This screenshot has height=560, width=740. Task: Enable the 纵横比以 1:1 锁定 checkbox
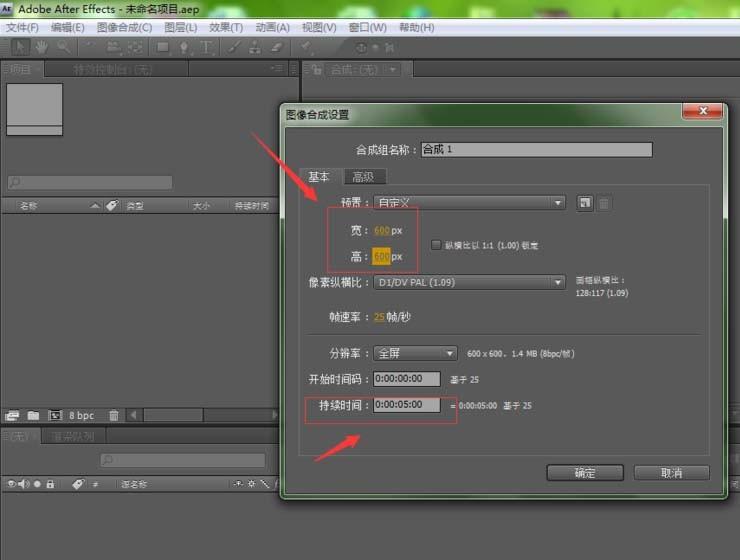click(436, 244)
